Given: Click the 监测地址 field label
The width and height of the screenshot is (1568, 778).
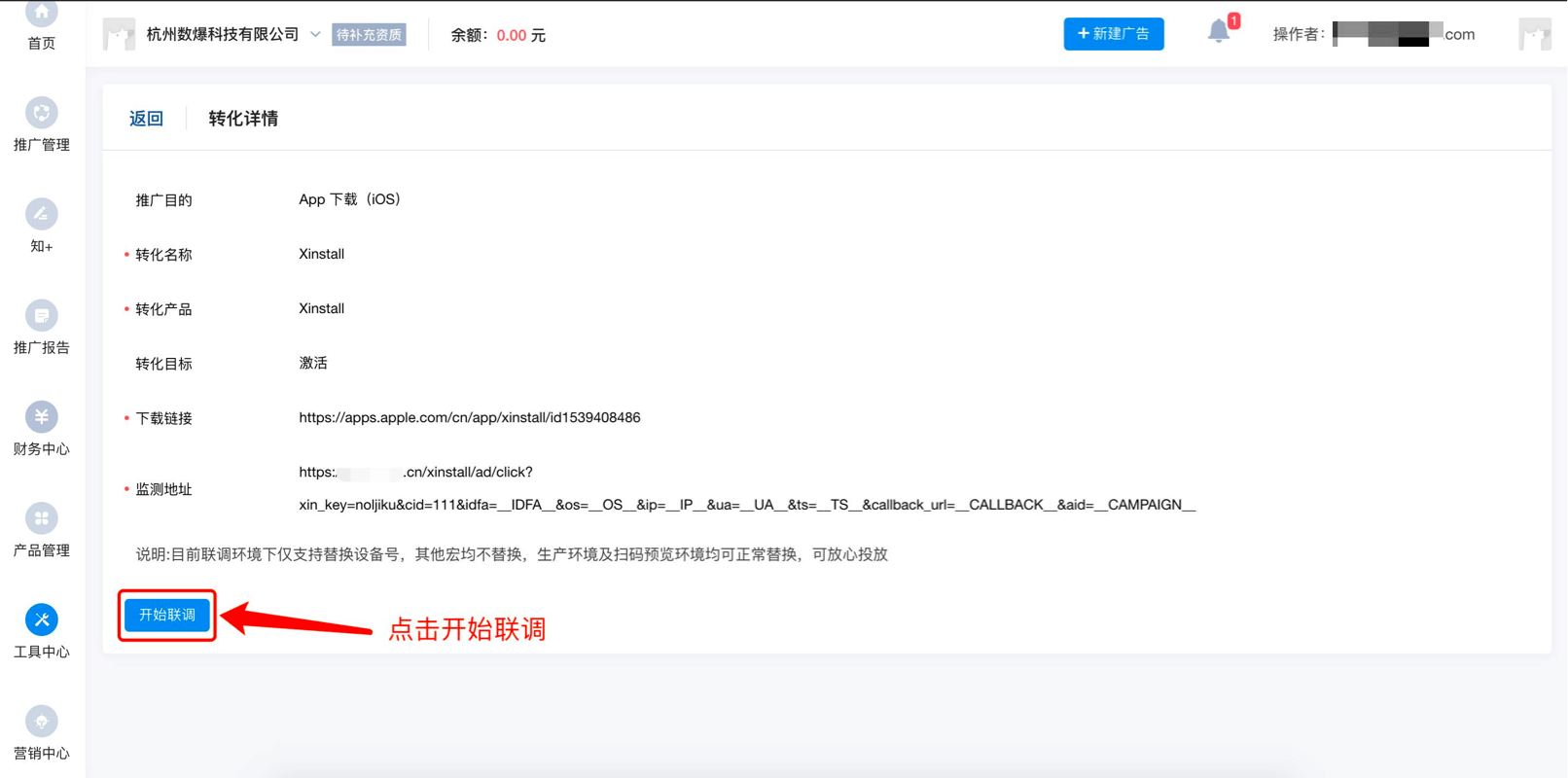Looking at the screenshot, I should pyautogui.click(x=163, y=489).
